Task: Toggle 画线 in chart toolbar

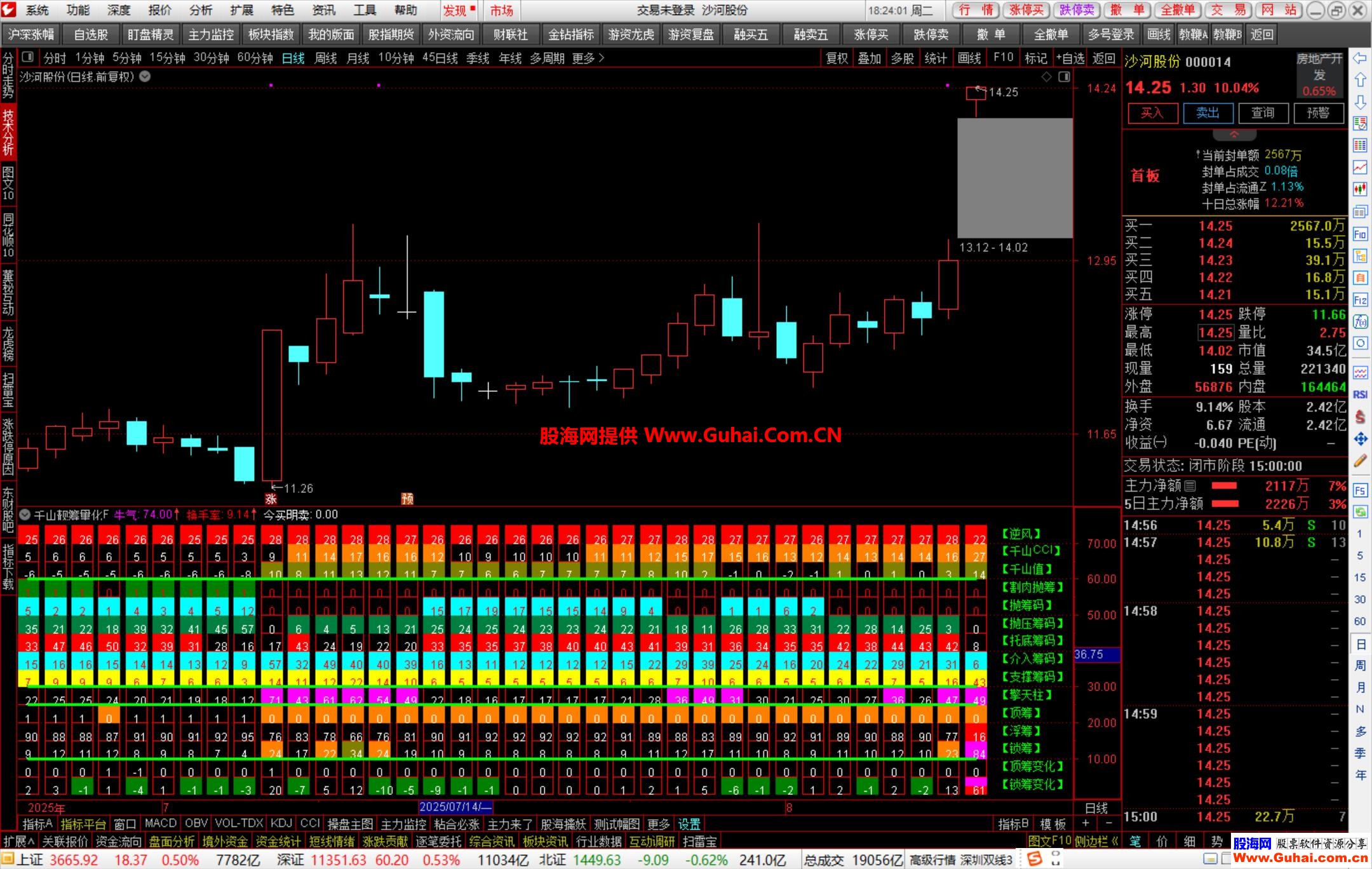Action: point(969,58)
